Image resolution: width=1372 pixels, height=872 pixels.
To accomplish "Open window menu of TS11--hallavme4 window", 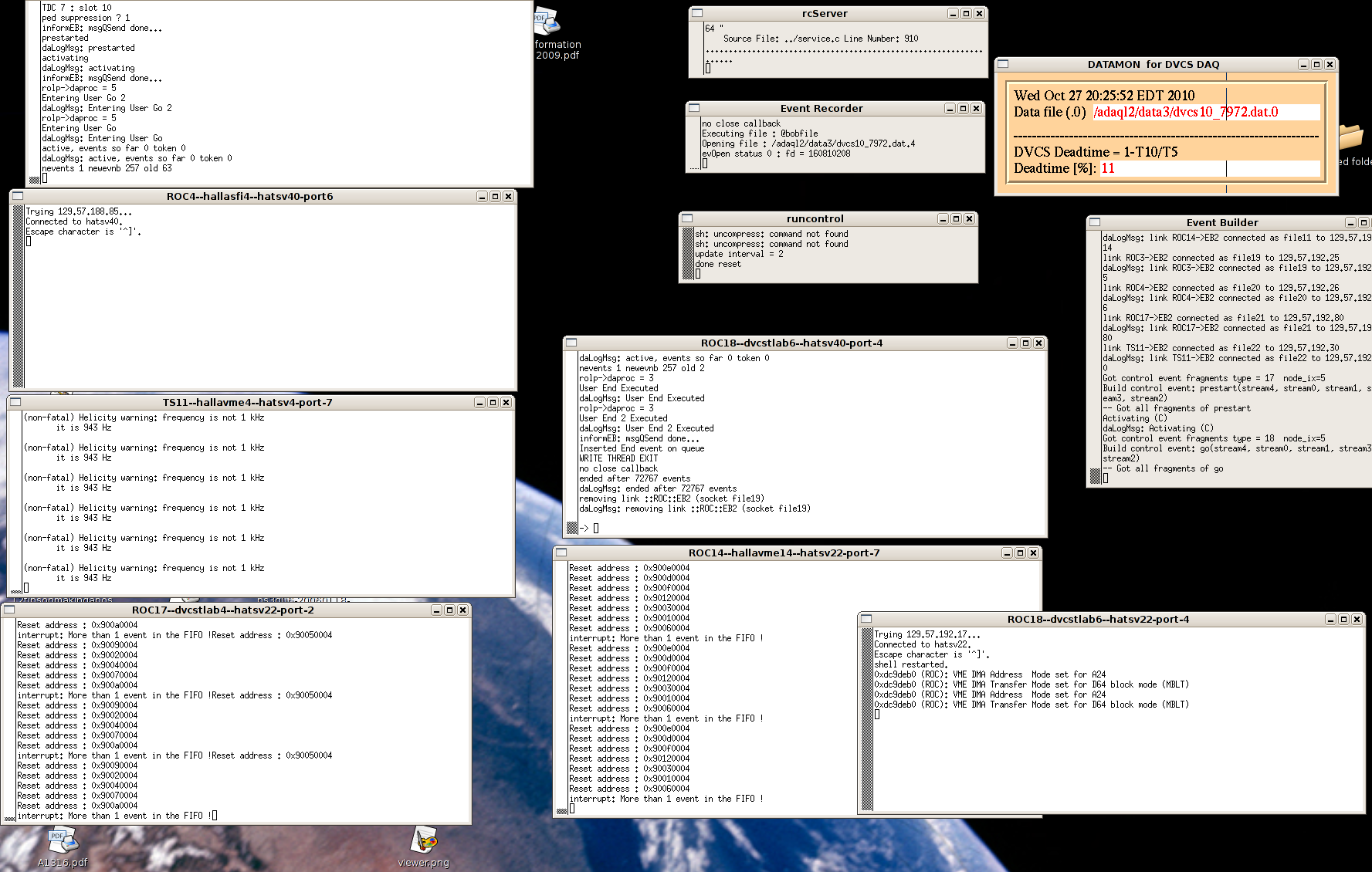I will 15,403.
